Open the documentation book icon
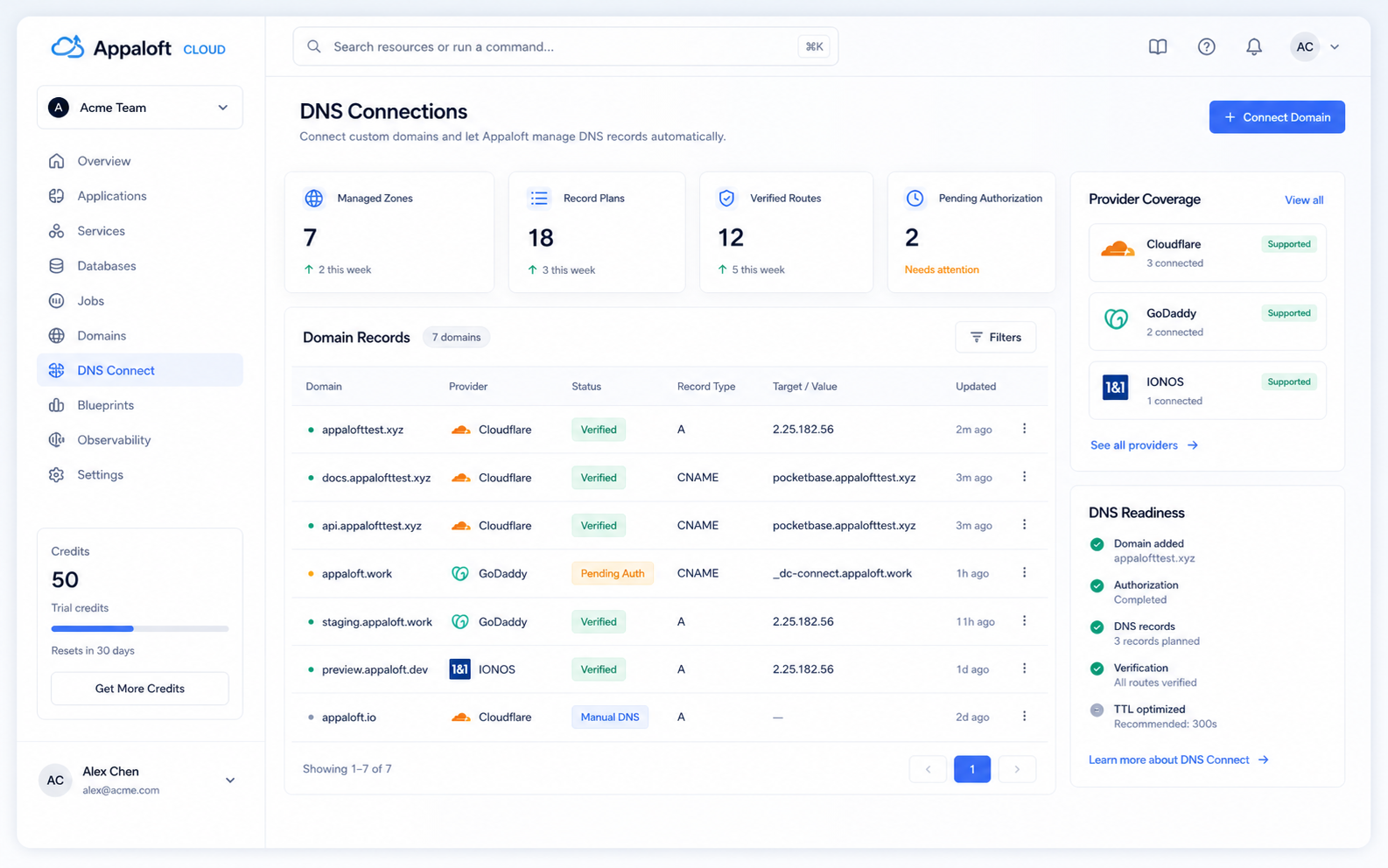 (1157, 46)
